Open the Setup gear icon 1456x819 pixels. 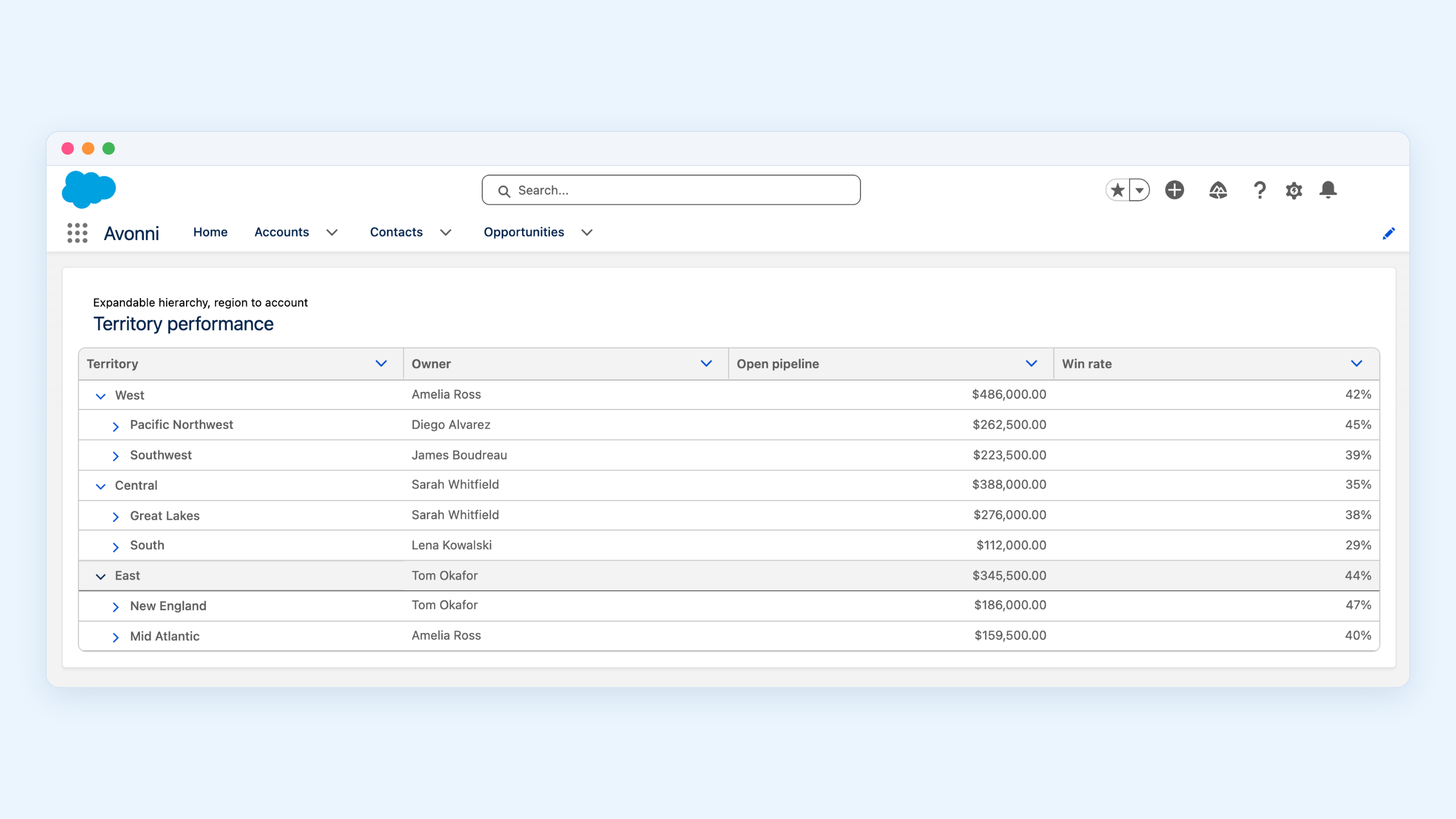[1294, 190]
